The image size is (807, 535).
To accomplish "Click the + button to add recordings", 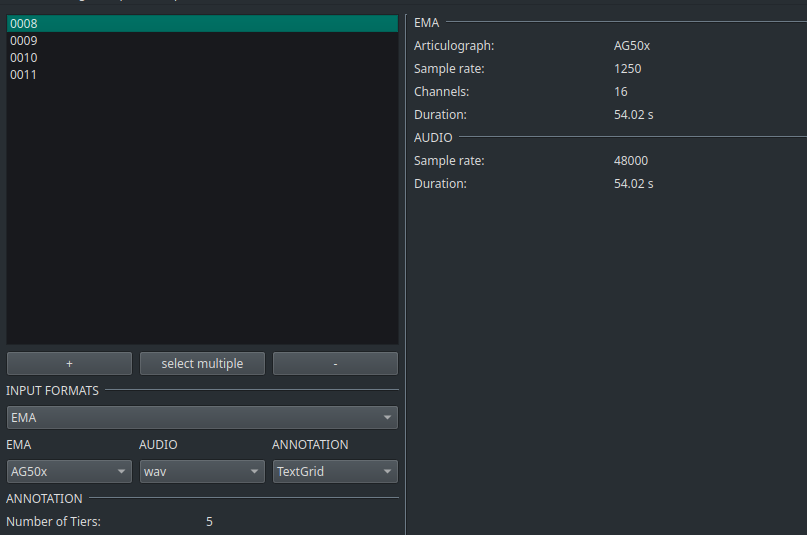I will point(69,364).
